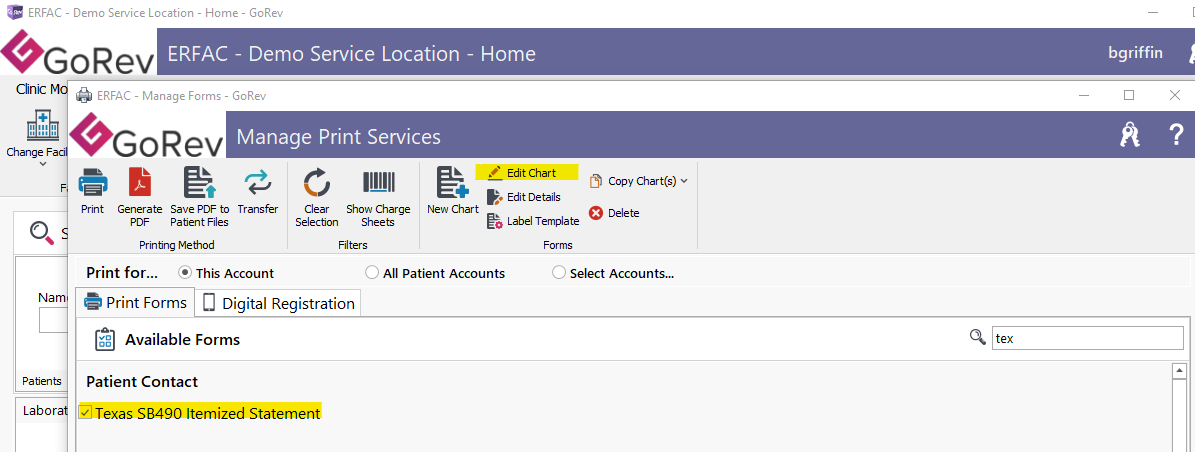
Task: Switch to the Print Forms tab
Action: coord(136,303)
